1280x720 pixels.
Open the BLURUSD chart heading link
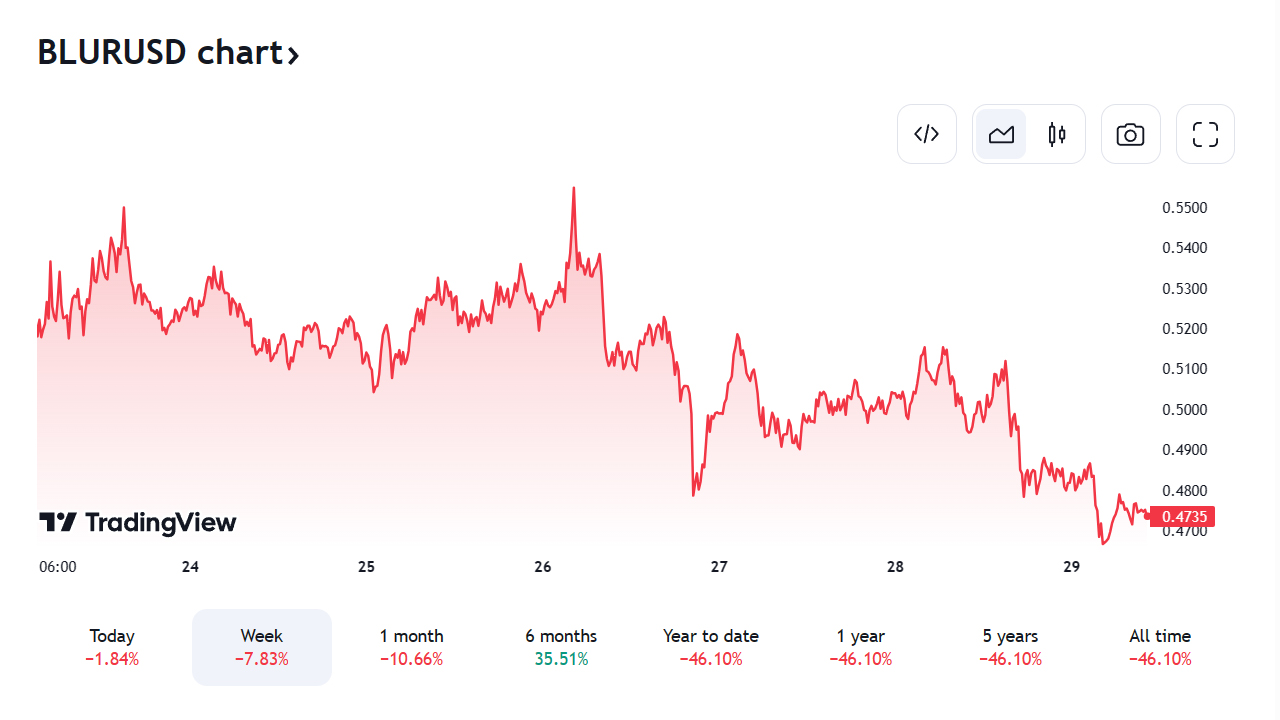tap(160, 52)
